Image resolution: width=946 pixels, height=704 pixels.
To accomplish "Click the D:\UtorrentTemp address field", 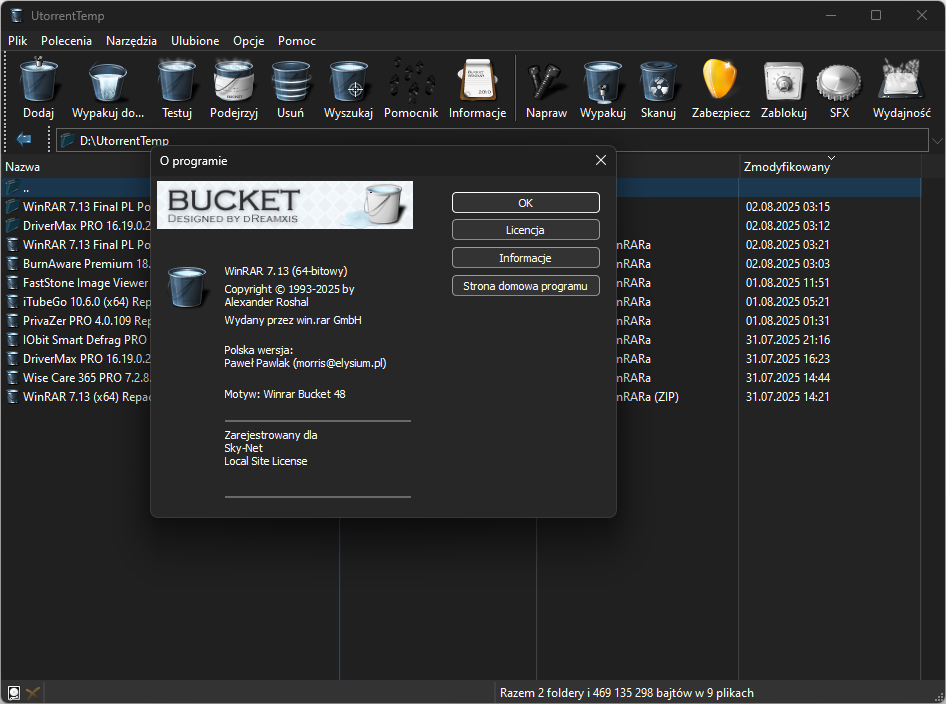I will pos(492,140).
